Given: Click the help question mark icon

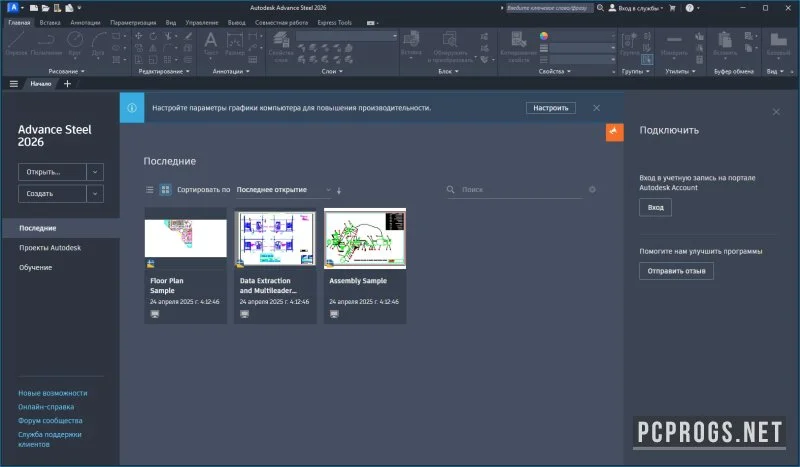Looking at the screenshot, I should [690, 8].
